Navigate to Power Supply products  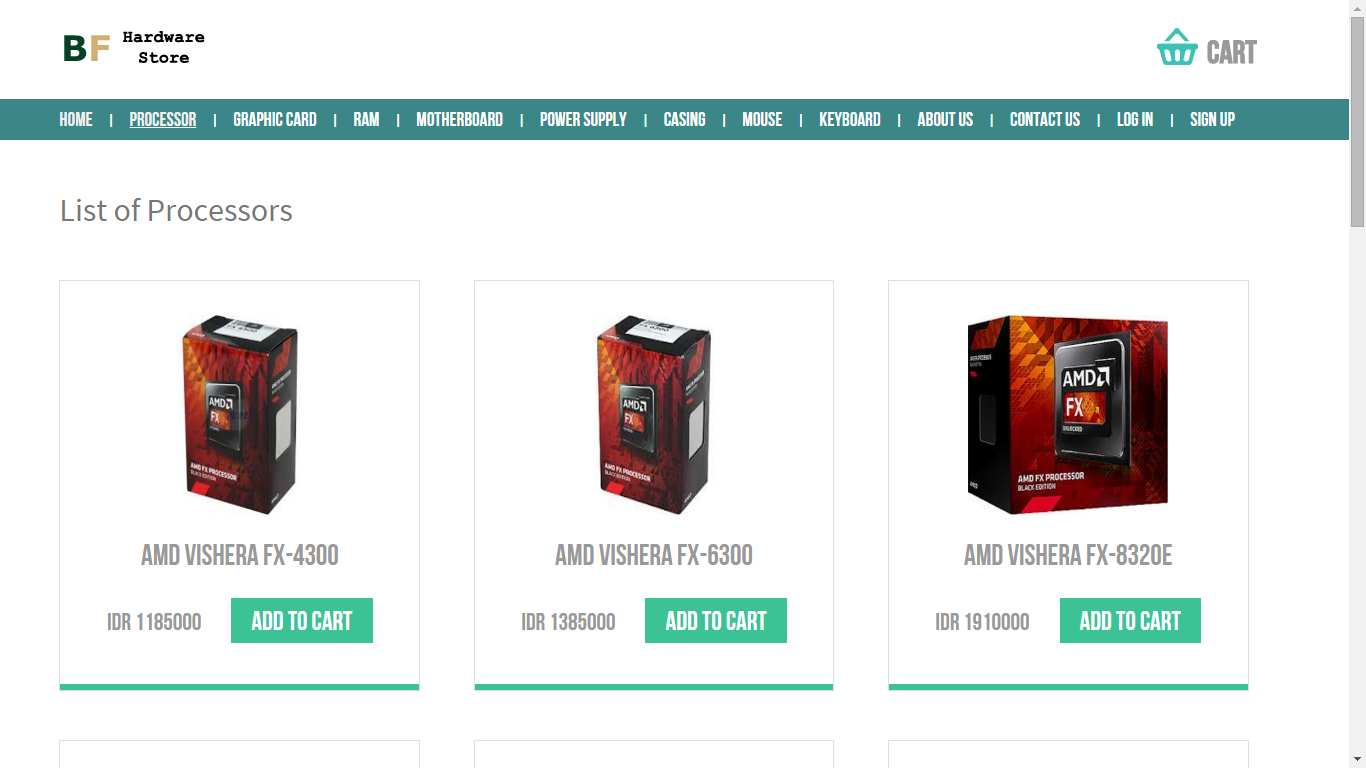[583, 120]
